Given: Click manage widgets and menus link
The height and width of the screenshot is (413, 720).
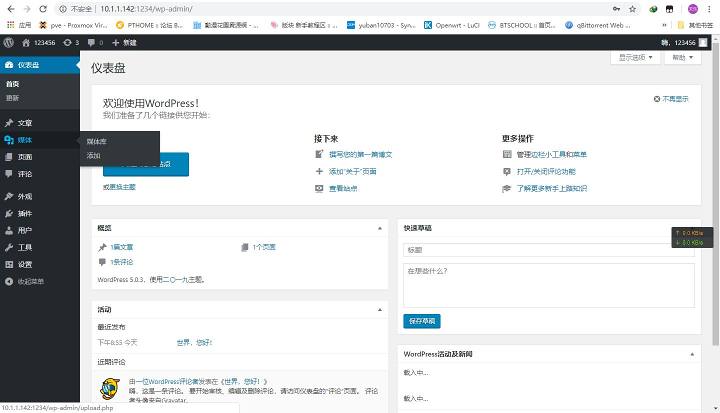Looking at the screenshot, I should coord(551,154).
